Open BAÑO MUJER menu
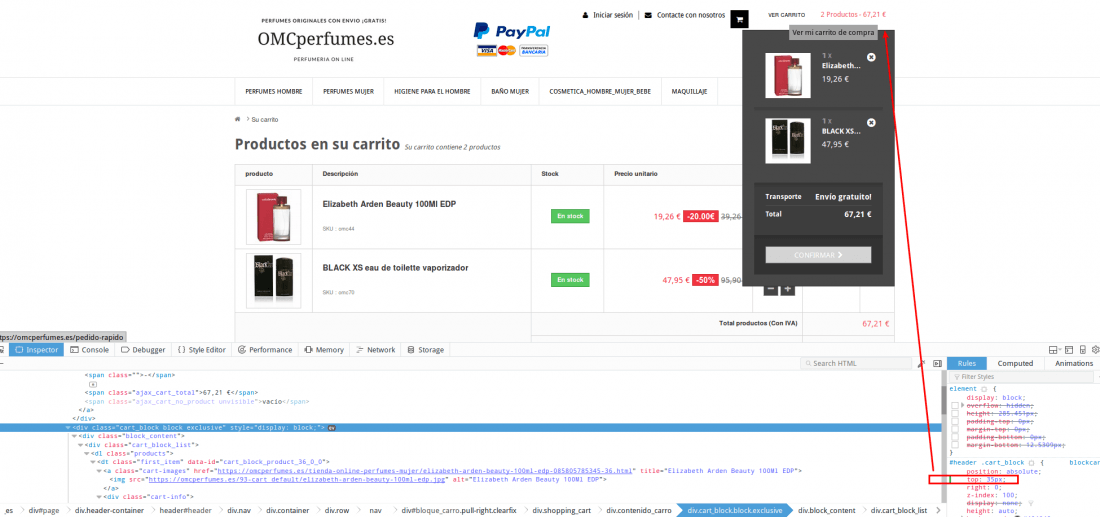Image resolution: width=1100 pixels, height=517 pixels. [x=510, y=91]
